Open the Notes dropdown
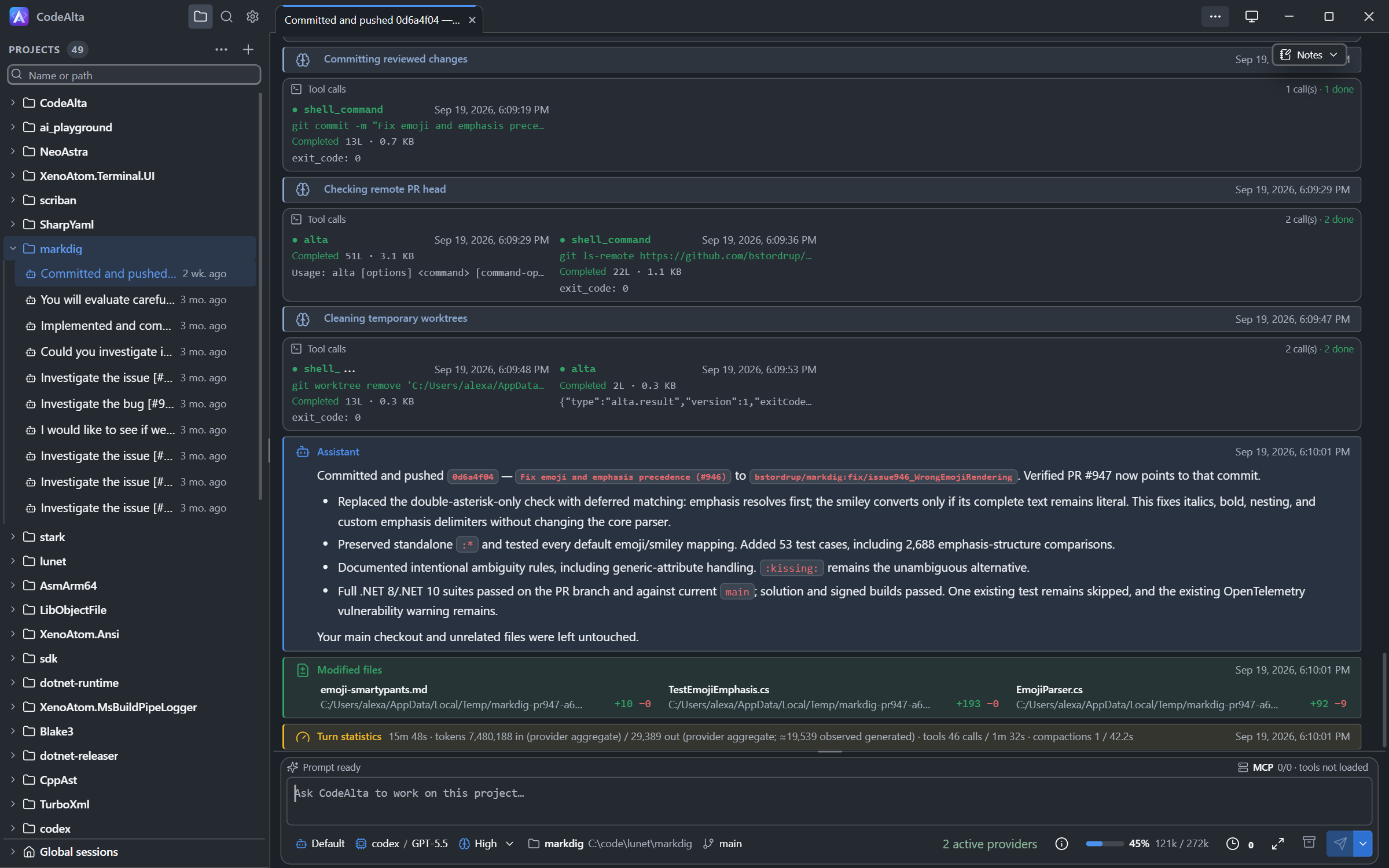This screenshot has height=868, width=1389. 1309,55
